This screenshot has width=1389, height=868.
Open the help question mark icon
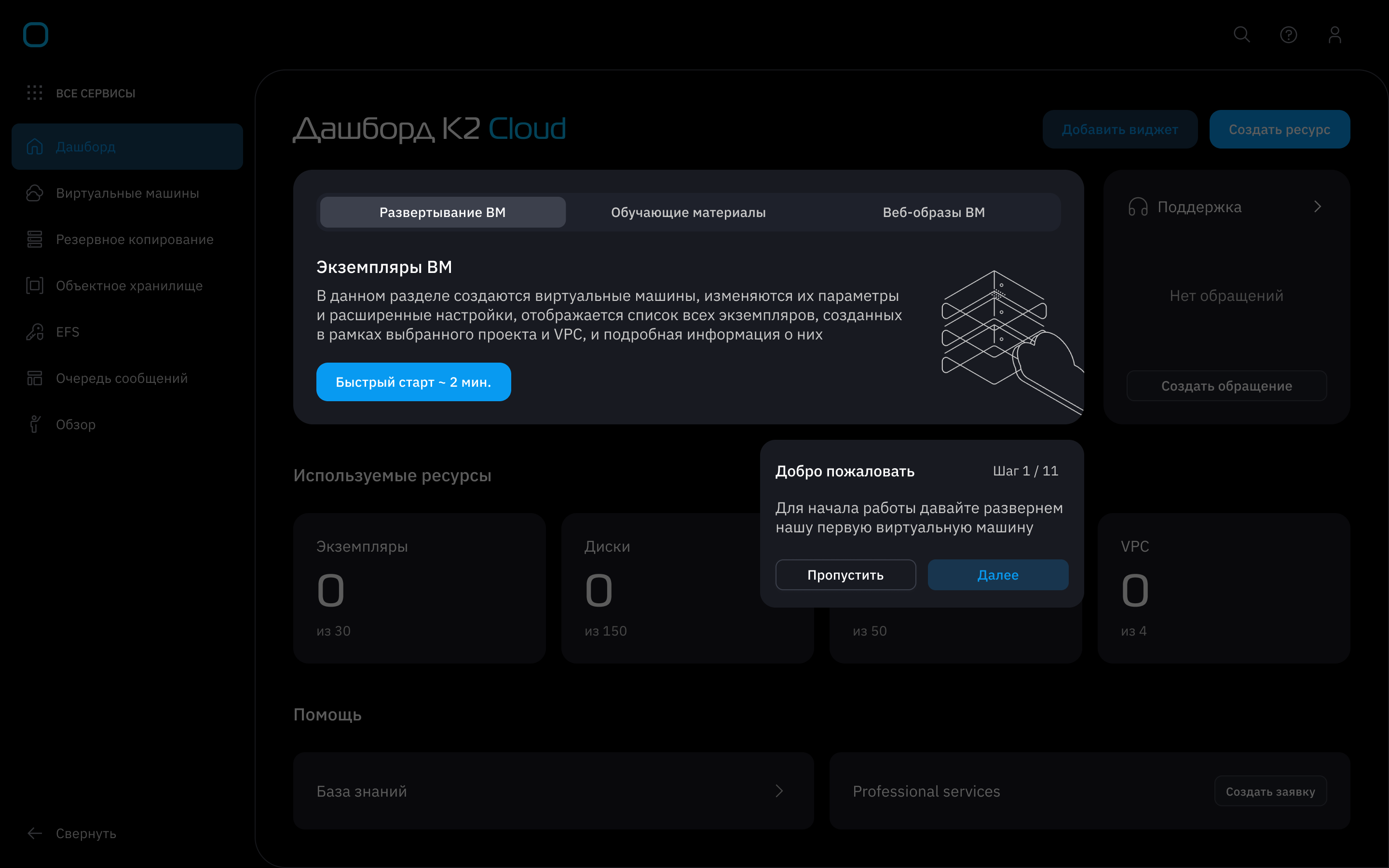pyautogui.click(x=1288, y=35)
